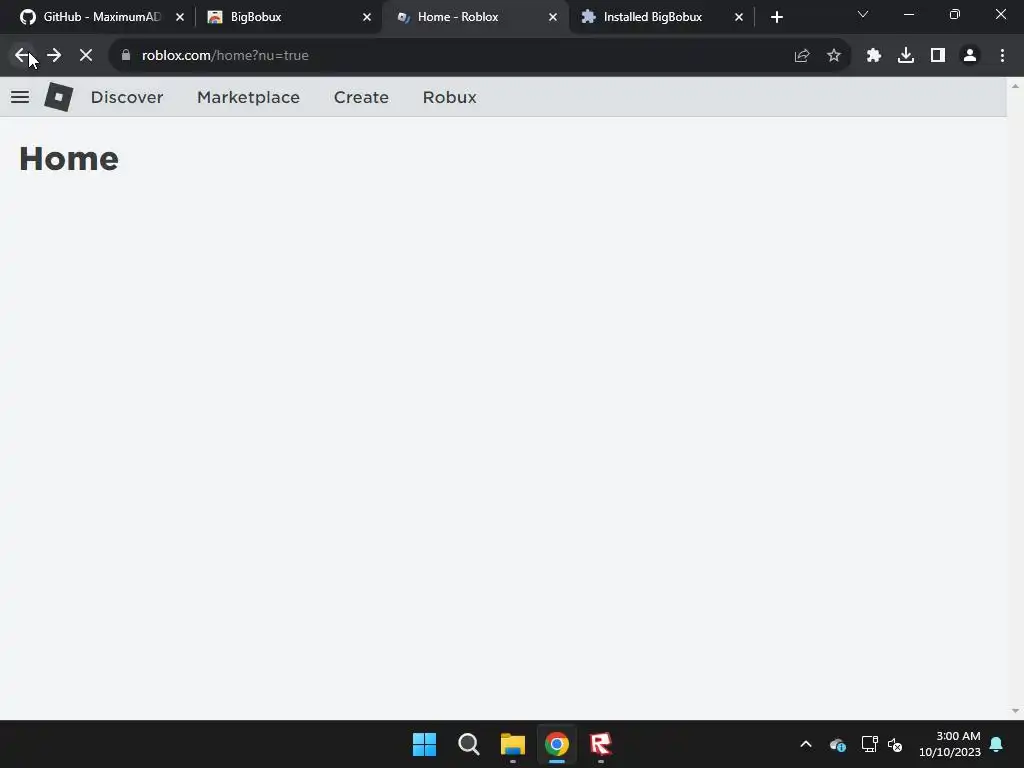Stop page loading with X button
The height and width of the screenshot is (768, 1024).
pyautogui.click(x=86, y=56)
